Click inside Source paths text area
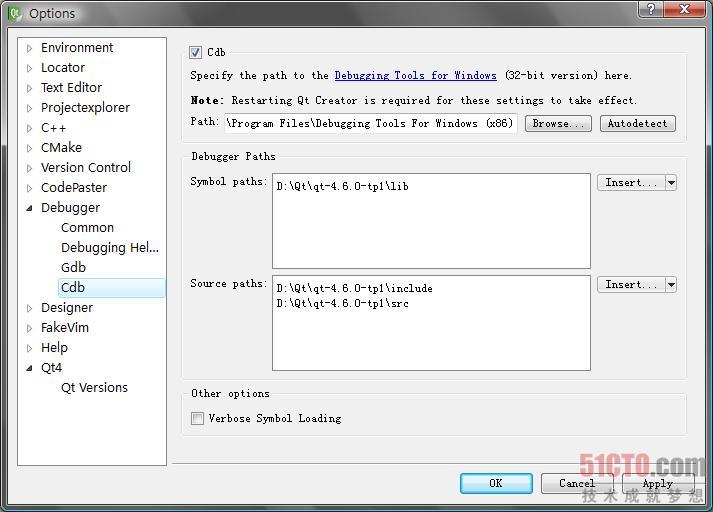The width and height of the screenshot is (713, 512). tap(432, 323)
